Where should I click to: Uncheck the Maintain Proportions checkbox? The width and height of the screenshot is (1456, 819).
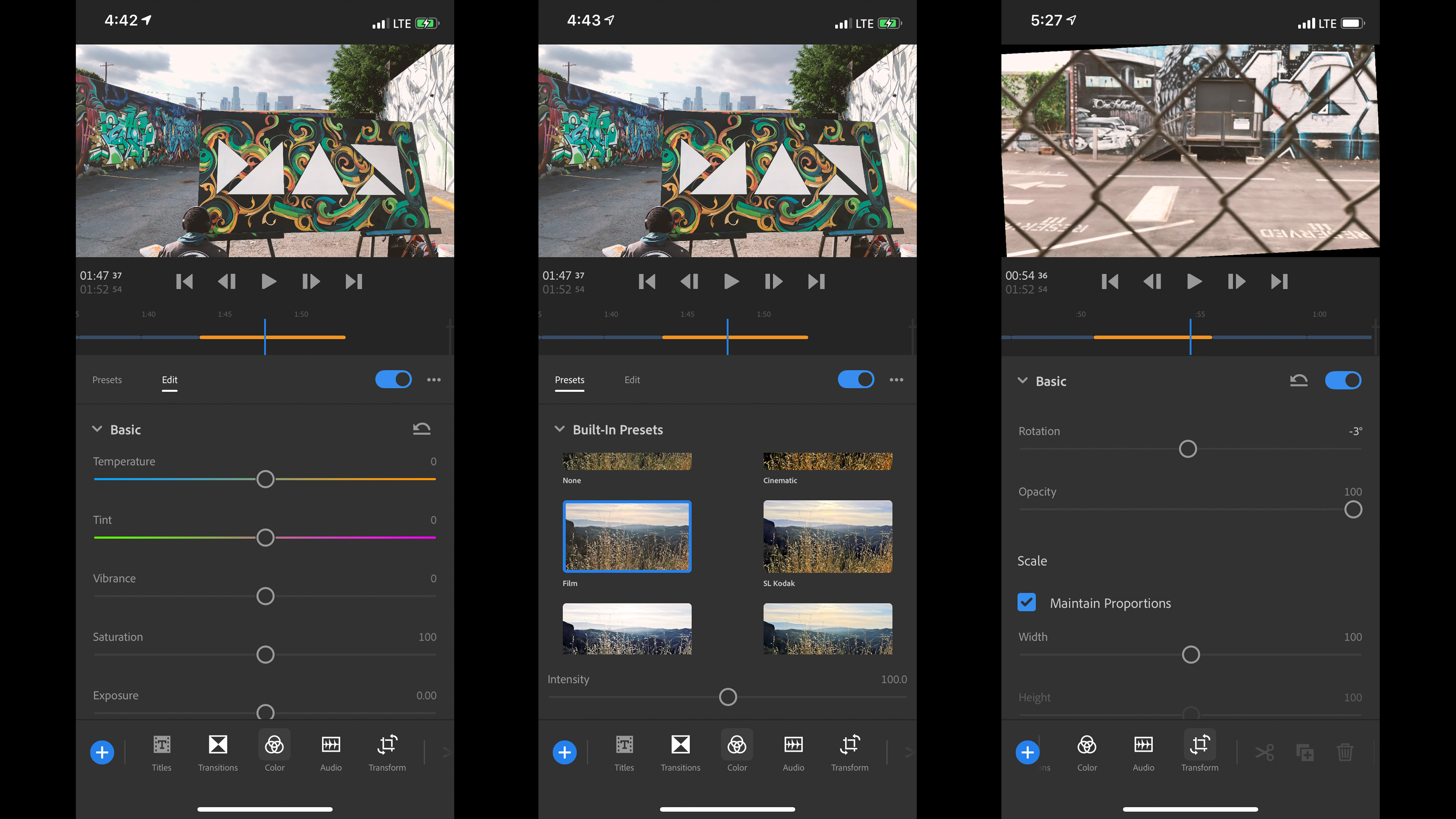[1026, 602]
